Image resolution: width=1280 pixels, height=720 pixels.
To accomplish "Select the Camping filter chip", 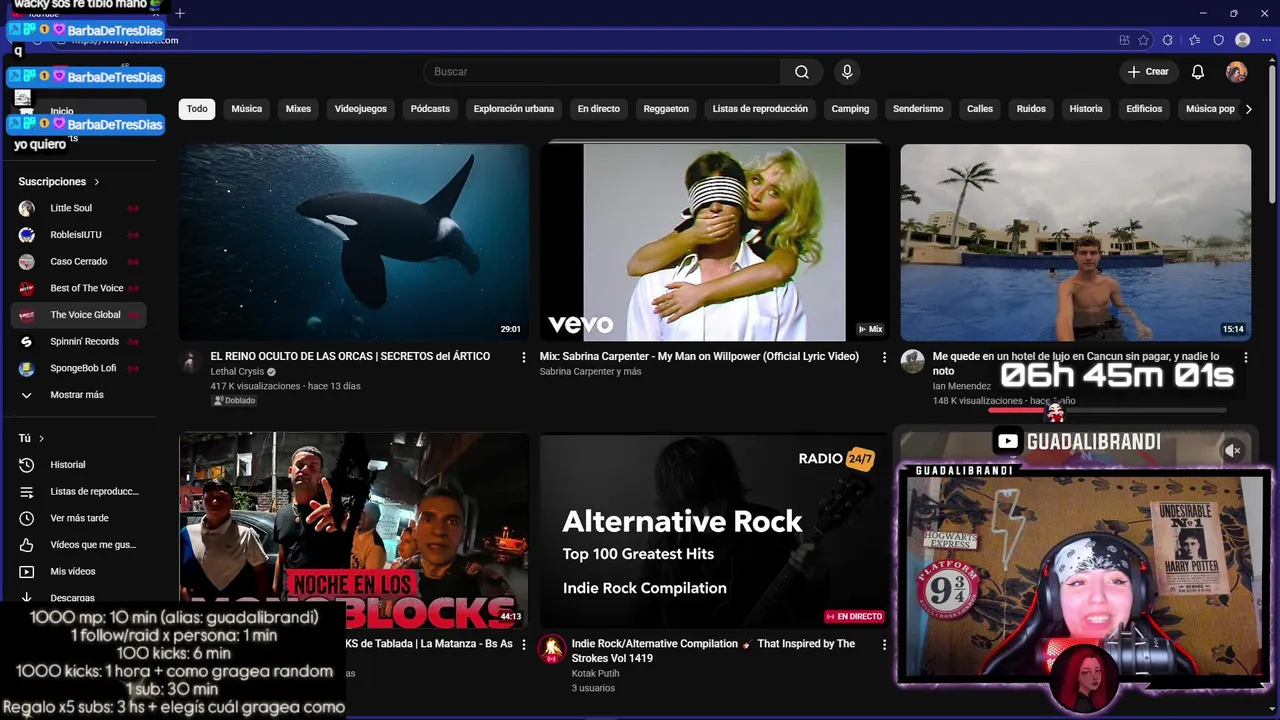I will [850, 109].
